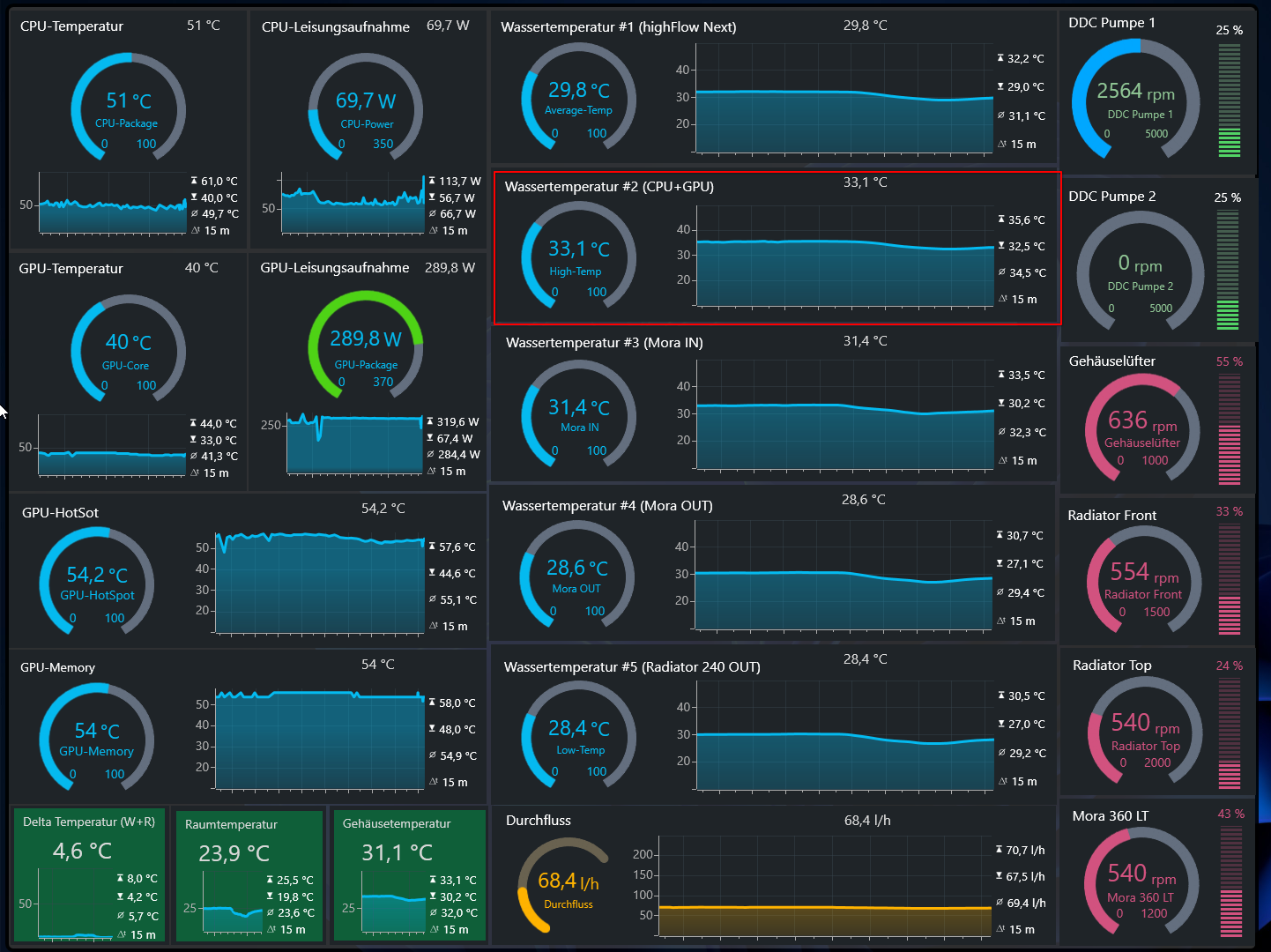Click the Gehäuselüfter pink level bar
1271x952 pixels.
(x=1230, y=430)
